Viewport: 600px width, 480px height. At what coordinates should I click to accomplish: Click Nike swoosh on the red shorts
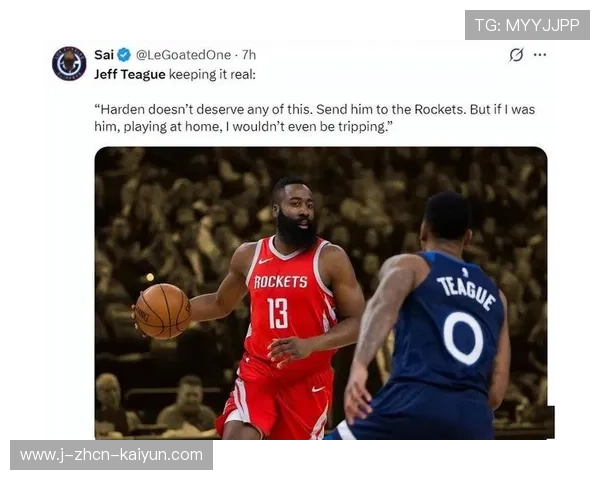click(x=318, y=389)
